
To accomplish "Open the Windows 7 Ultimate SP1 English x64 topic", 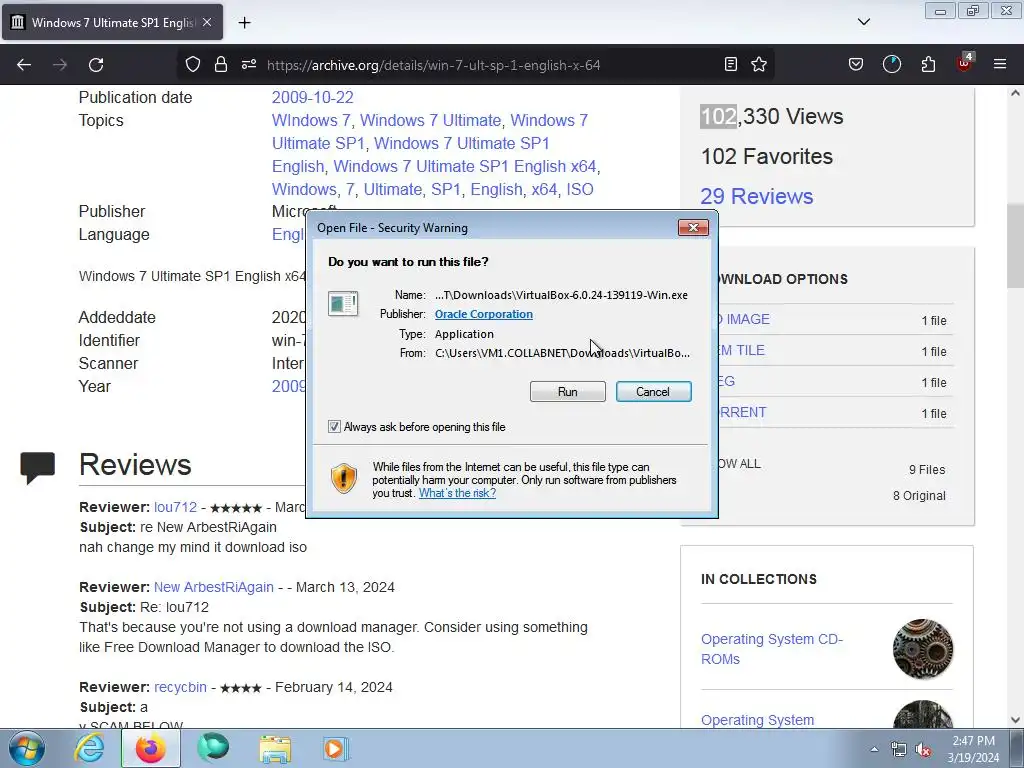I will click(x=465, y=166).
